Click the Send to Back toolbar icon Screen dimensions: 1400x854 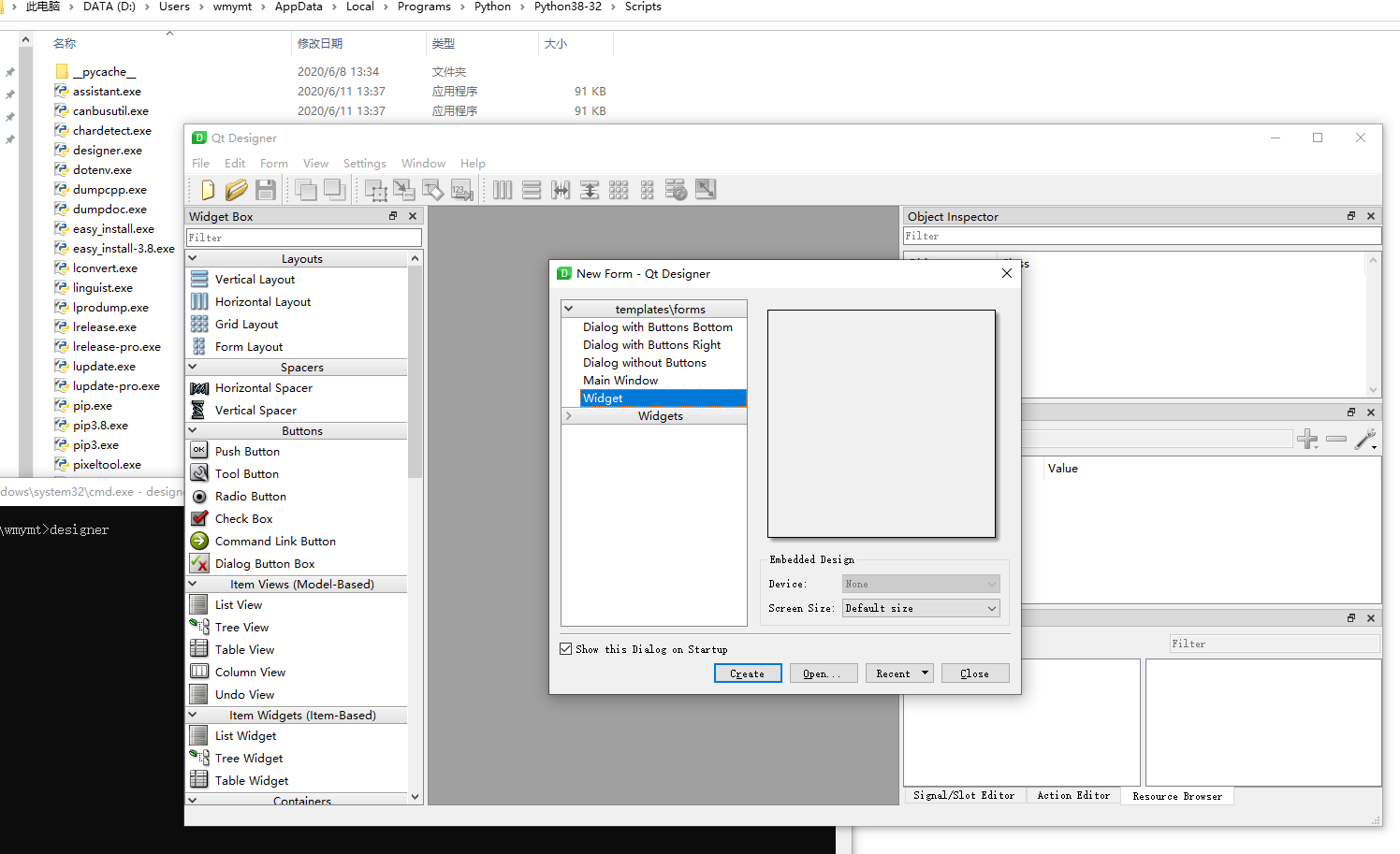coord(305,190)
